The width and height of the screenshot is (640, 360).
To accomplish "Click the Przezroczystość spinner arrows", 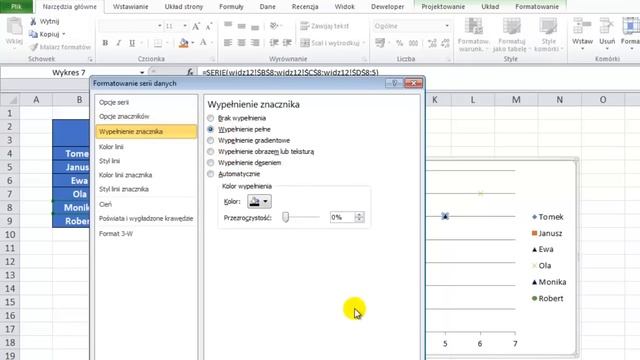I will coord(359,218).
